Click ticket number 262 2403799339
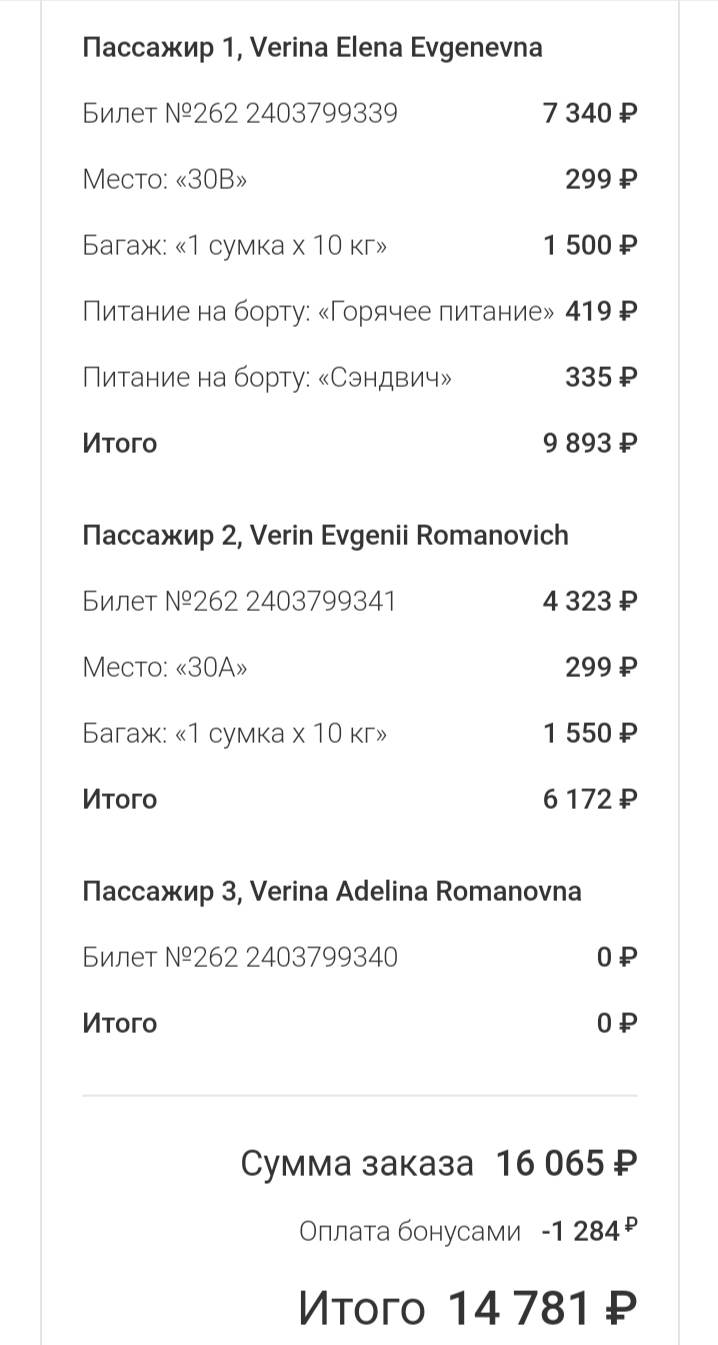The height and width of the screenshot is (1345, 718). pyautogui.click(x=240, y=113)
